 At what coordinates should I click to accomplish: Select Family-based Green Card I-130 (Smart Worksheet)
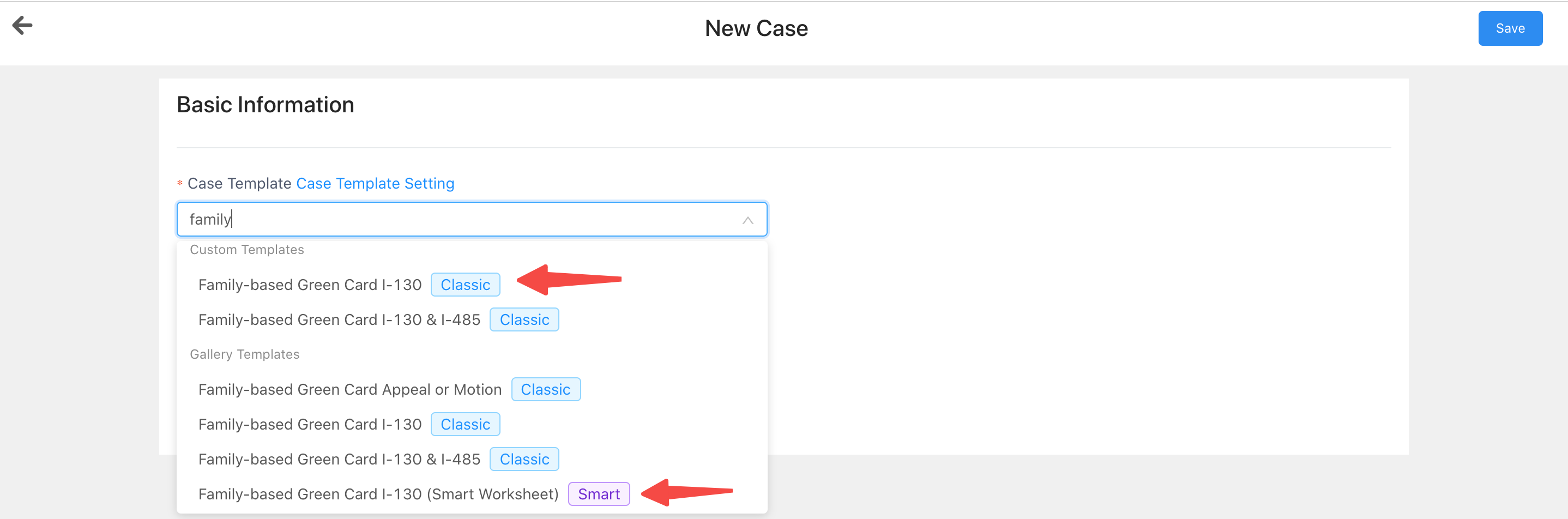[472, 494]
